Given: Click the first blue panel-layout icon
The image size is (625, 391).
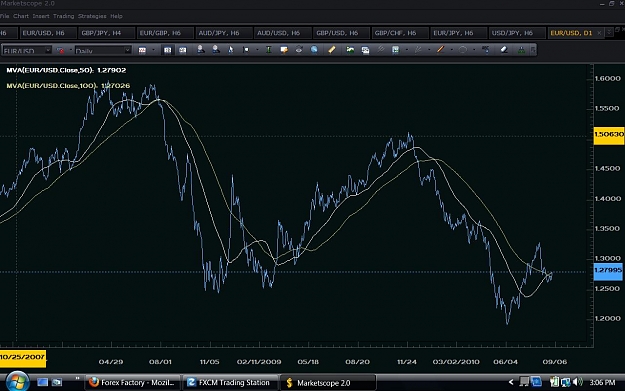Looking at the screenshot, I should (167, 50).
